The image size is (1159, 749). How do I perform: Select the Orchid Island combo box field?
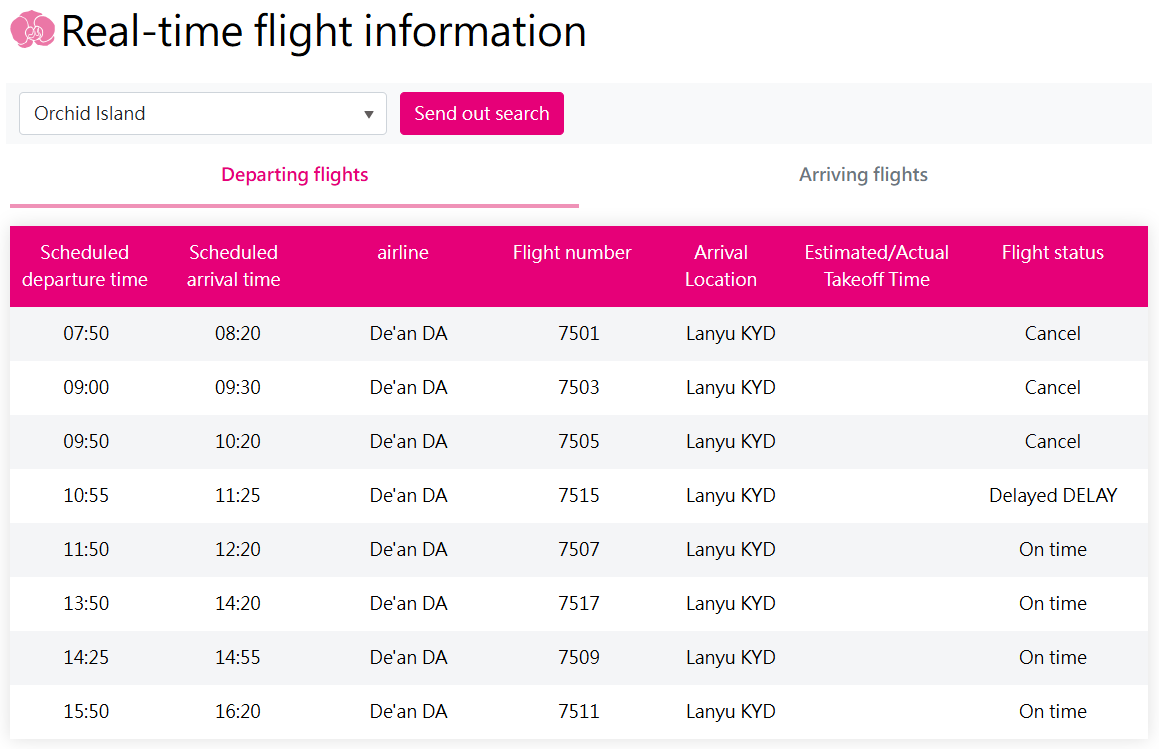tap(202, 113)
